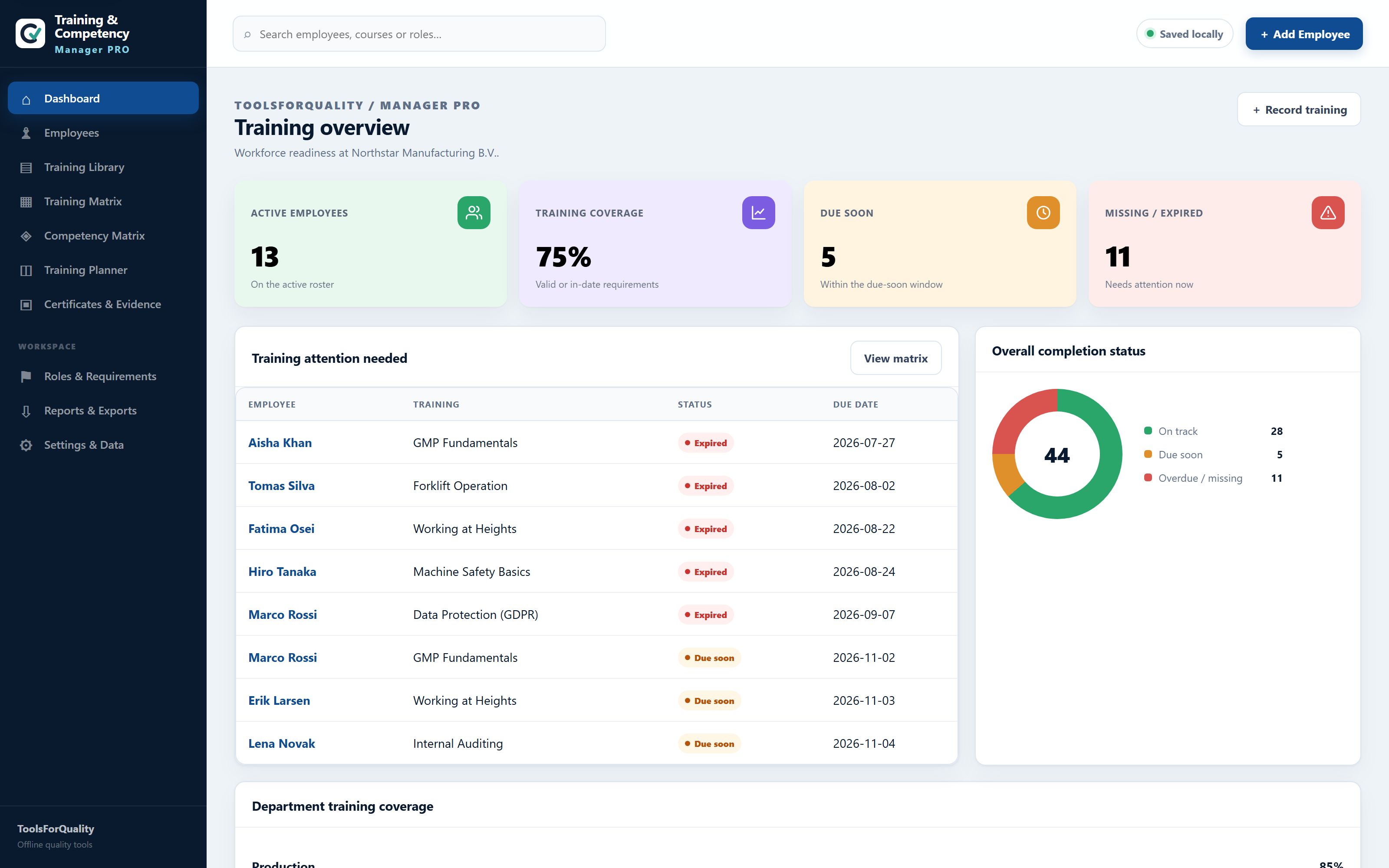Navigate to Training Planner
The width and height of the screenshot is (1389, 868).
(x=103, y=270)
